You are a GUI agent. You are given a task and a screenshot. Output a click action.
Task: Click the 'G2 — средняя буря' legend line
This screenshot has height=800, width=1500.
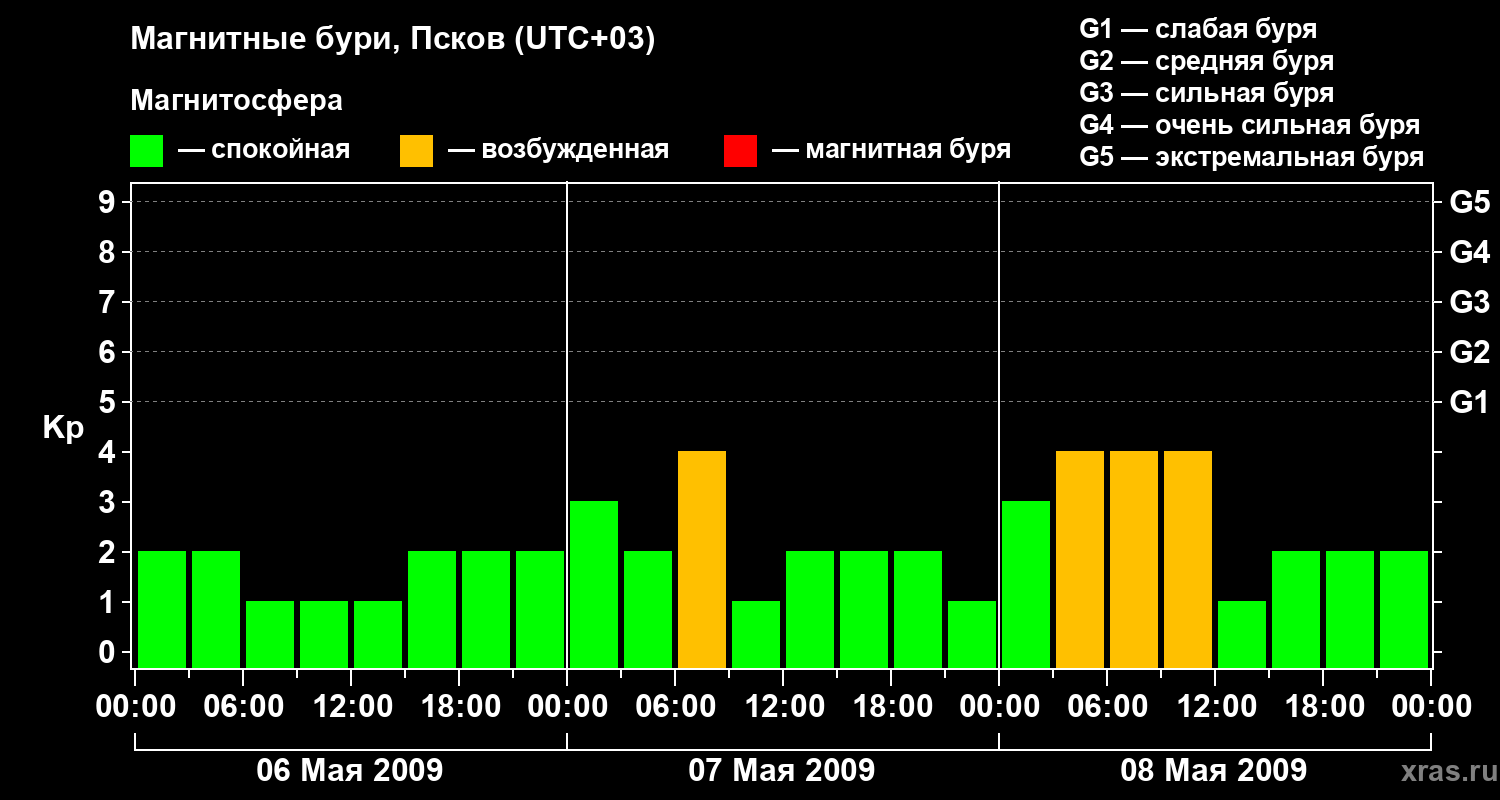tap(1206, 61)
